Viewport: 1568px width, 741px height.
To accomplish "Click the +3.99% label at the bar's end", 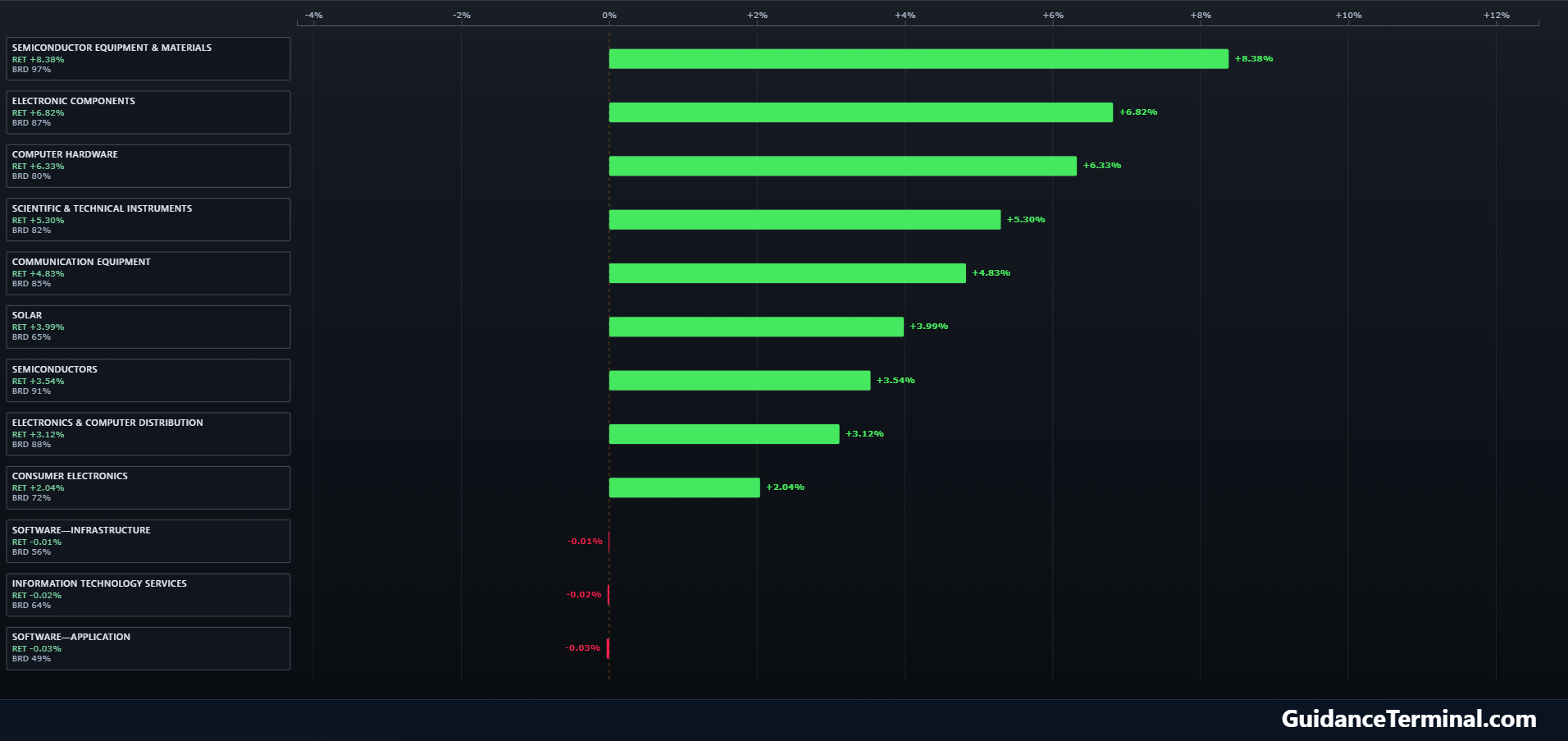I will pos(929,327).
